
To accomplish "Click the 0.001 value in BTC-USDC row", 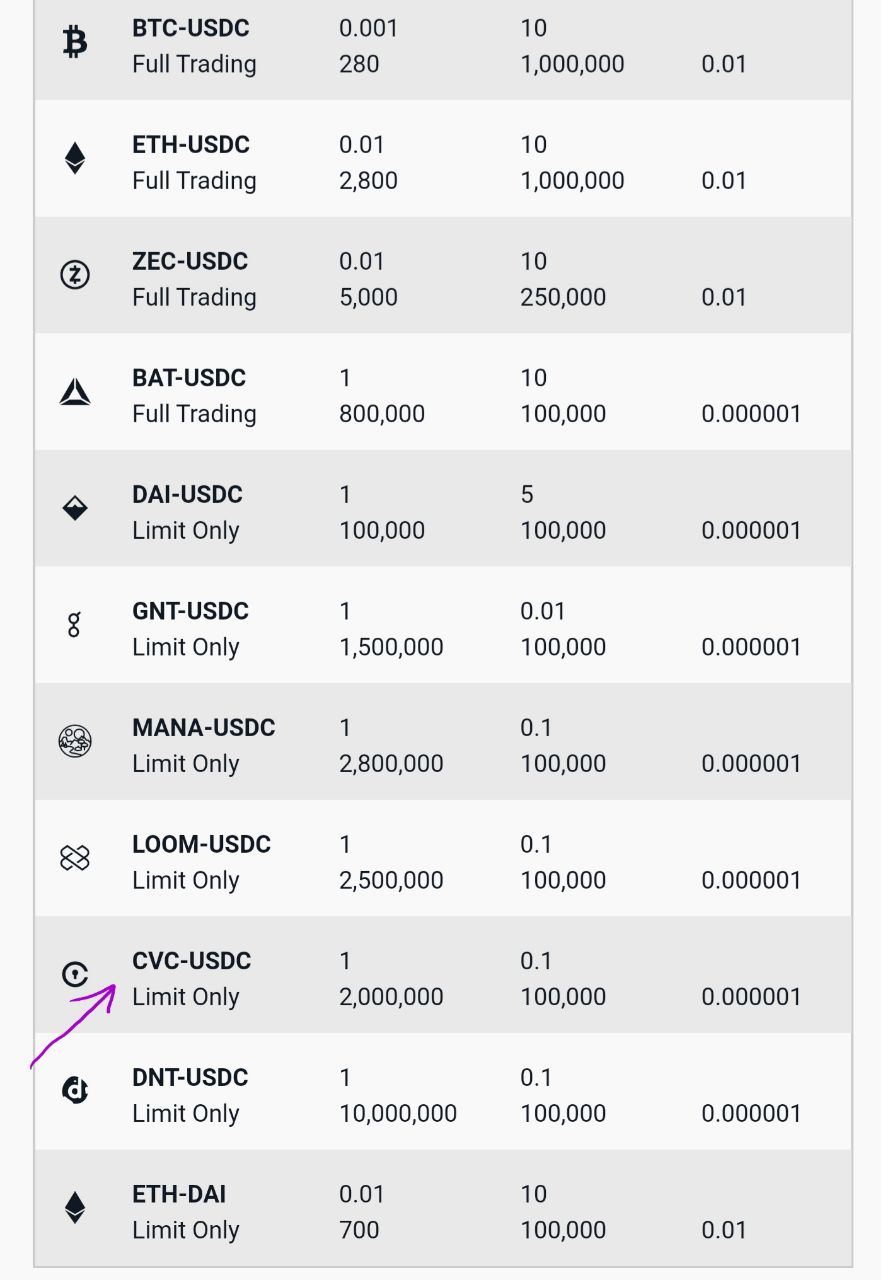I will tap(369, 28).
